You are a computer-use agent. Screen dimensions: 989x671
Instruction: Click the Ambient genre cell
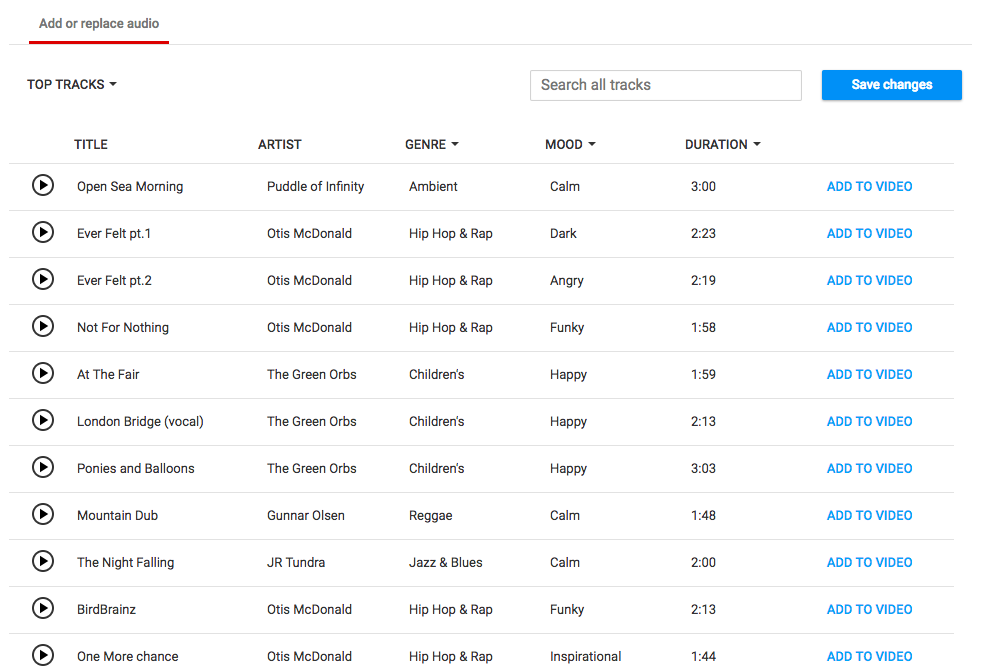[433, 187]
